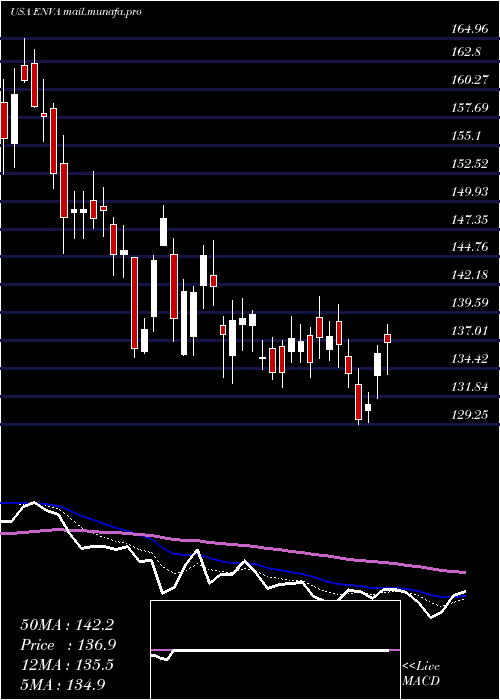500x700 pixels.
Task: Click the 134.42 price axis label
Action: pyautogui.click(x=469, y=359)
